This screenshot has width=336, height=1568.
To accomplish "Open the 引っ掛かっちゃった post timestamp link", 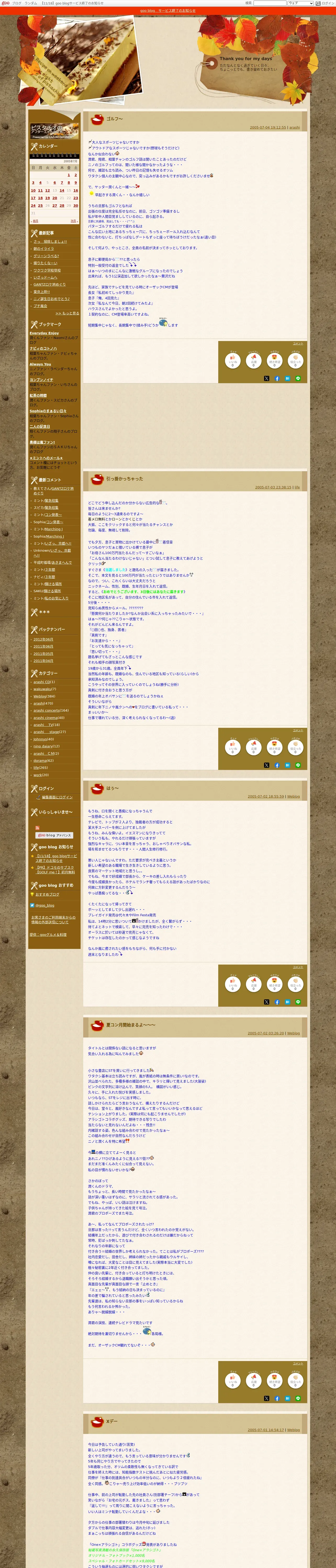I will click(x=273, y=488).
